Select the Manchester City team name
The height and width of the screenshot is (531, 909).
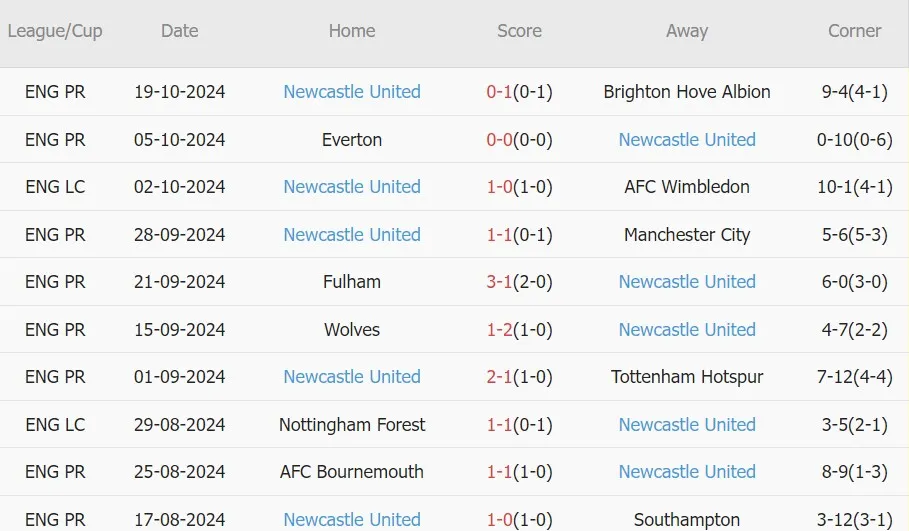[687, 235]
